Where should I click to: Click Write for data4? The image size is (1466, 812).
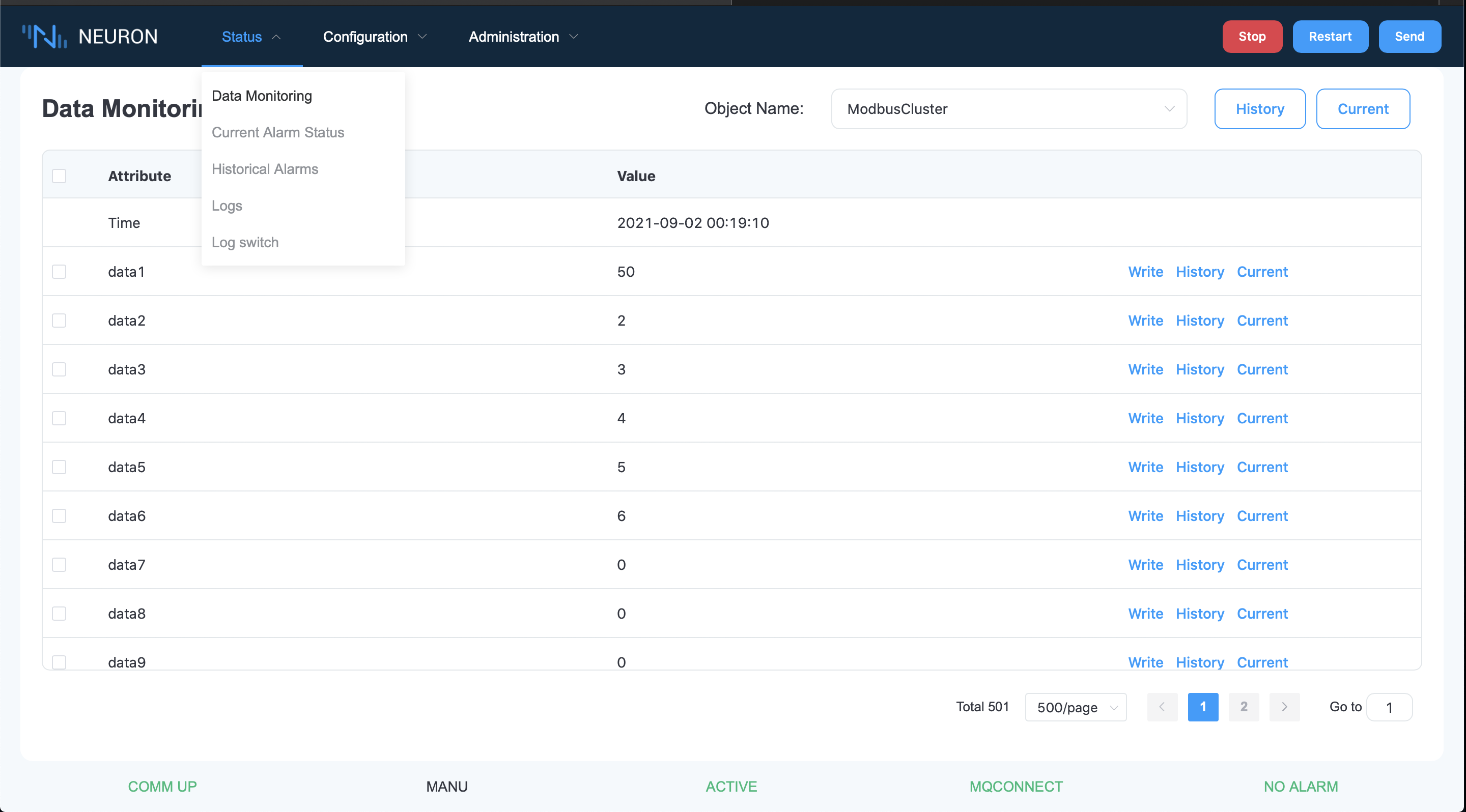(1145, 419)
